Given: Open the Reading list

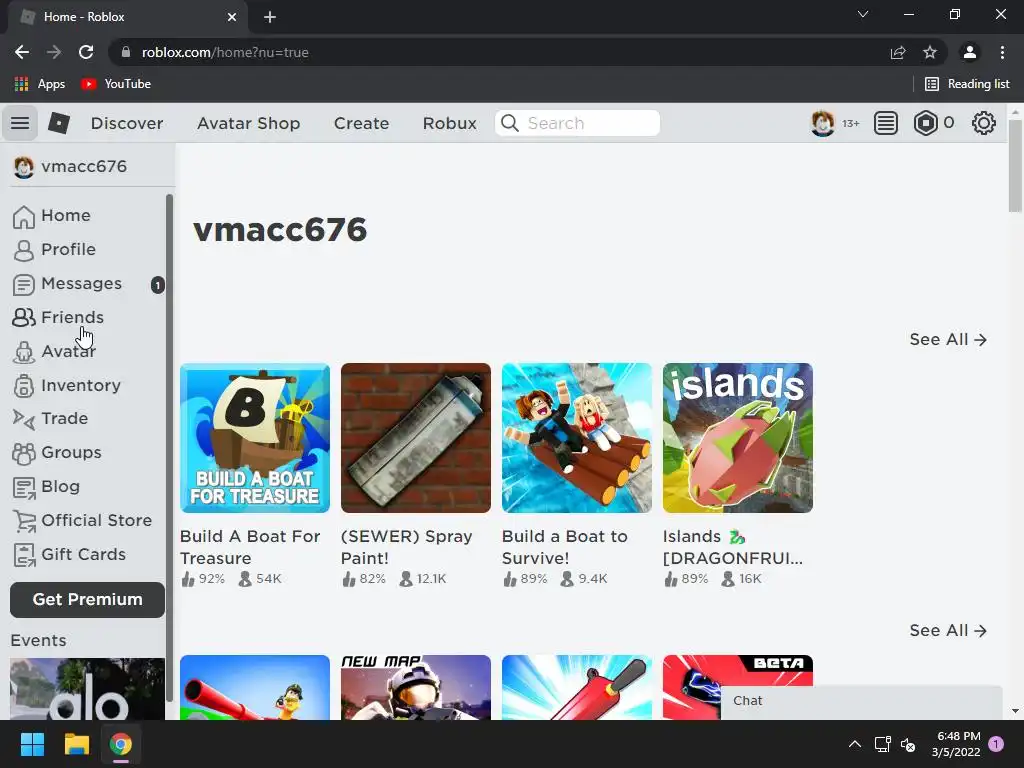Looking at the screenshot, I should (967, 84).
